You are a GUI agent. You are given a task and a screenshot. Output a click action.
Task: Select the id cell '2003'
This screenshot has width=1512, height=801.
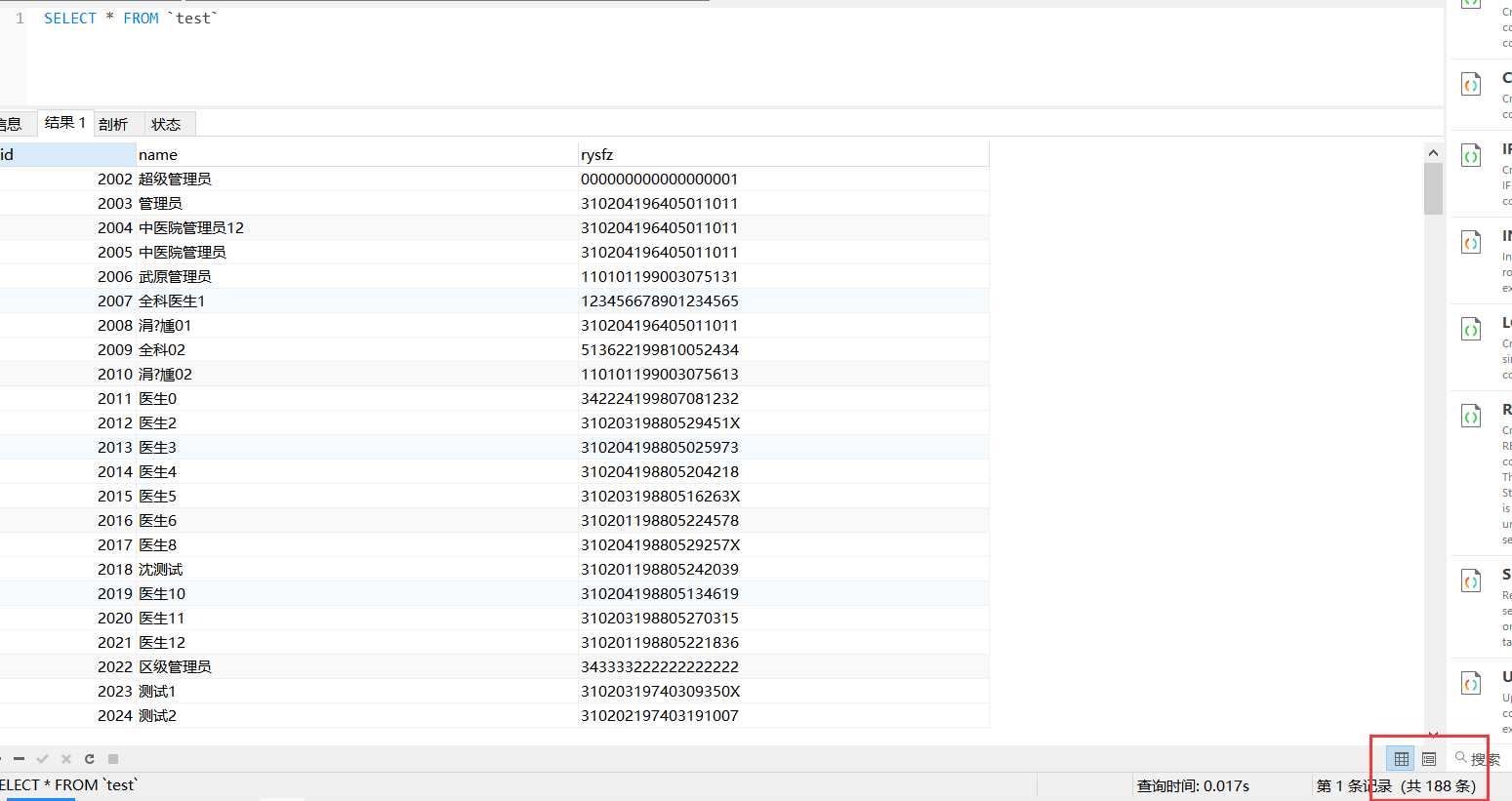point(67,203)
